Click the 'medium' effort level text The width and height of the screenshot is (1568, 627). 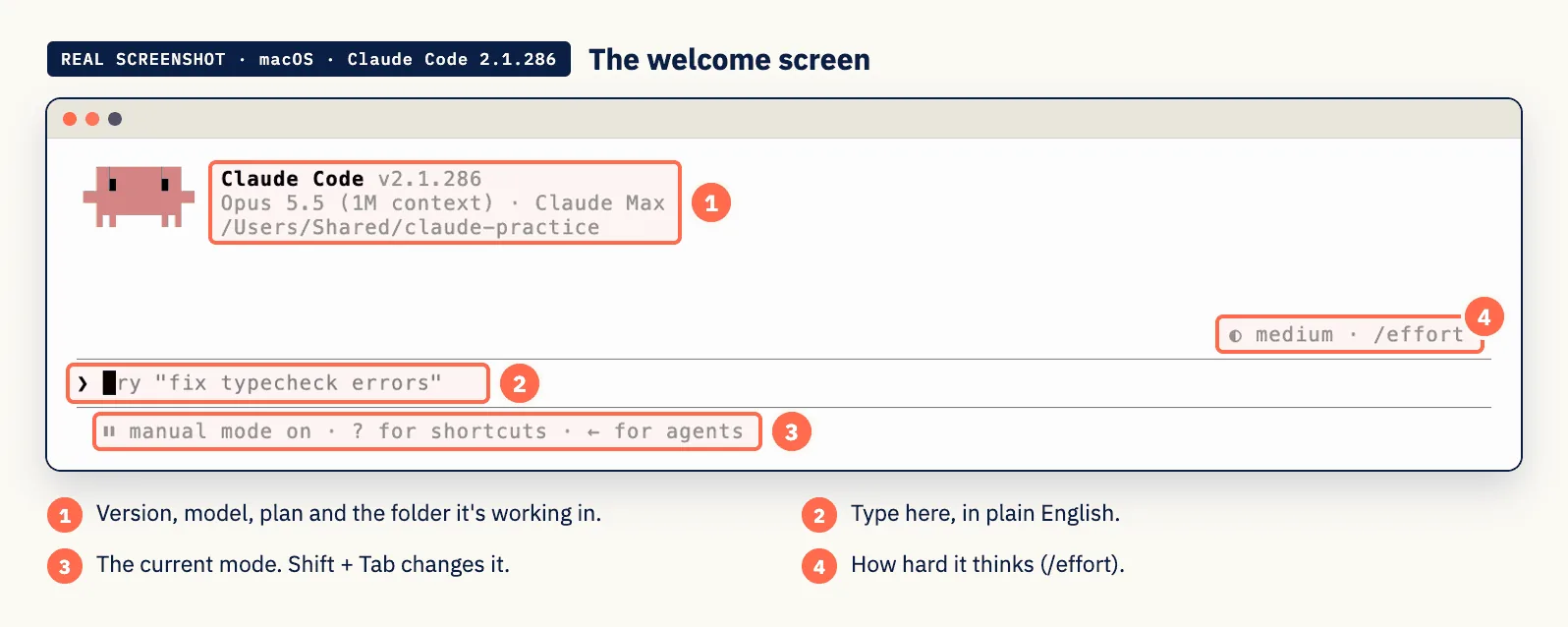click(x=1294, y=335)
